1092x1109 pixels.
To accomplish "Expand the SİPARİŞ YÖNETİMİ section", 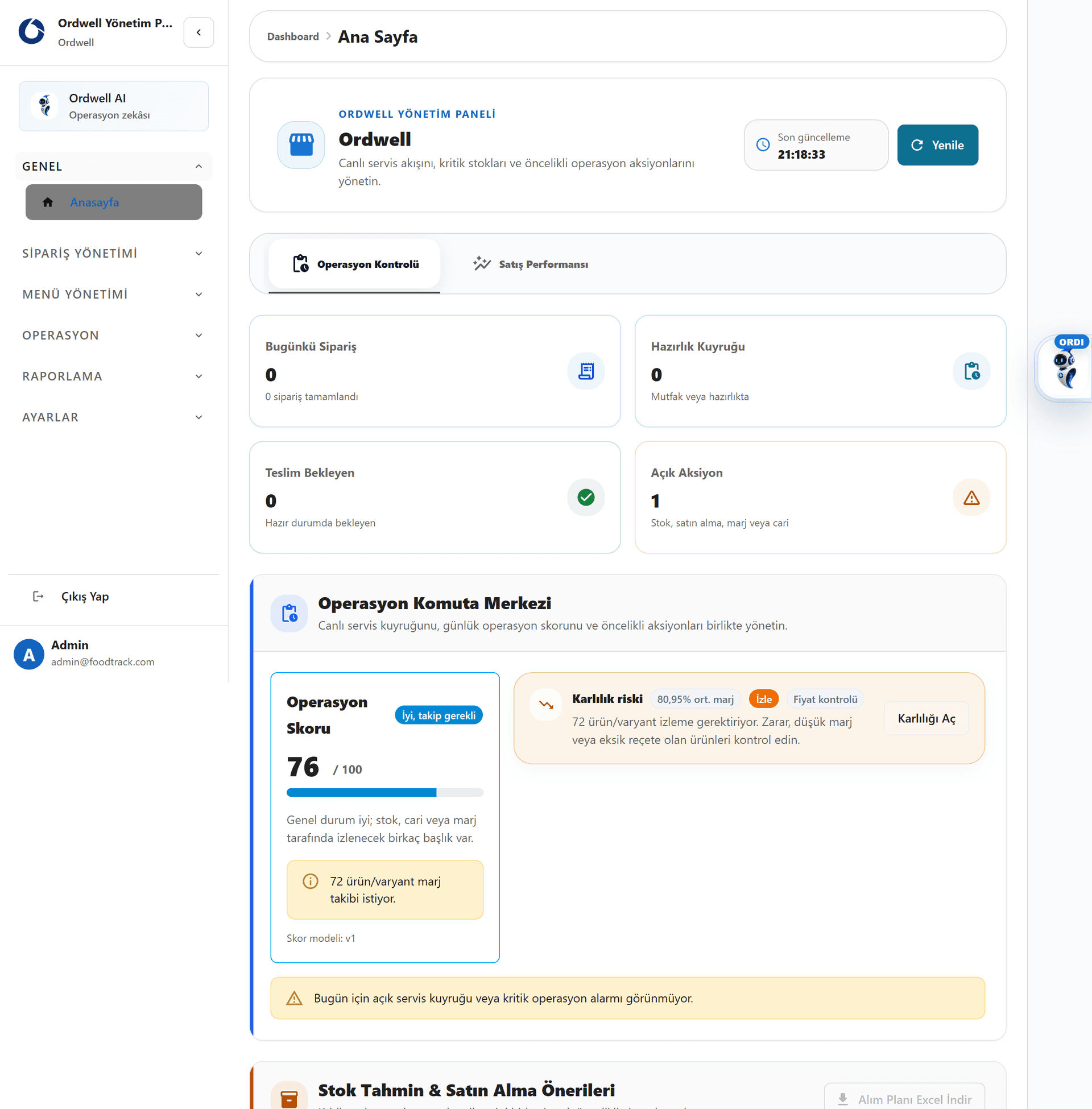I will [x=114, y=254].
